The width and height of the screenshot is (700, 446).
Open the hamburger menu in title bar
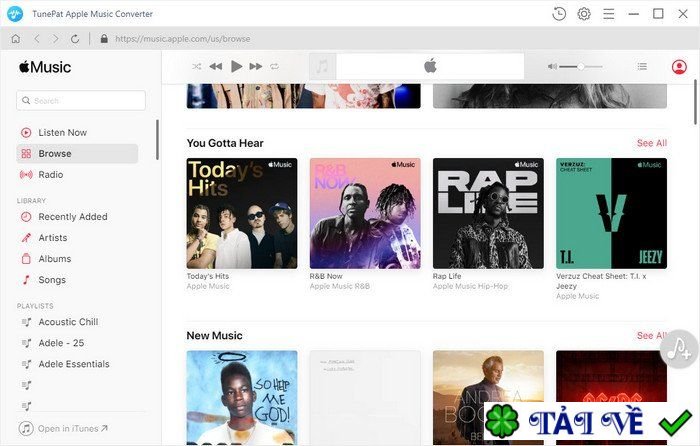point(608,14)
